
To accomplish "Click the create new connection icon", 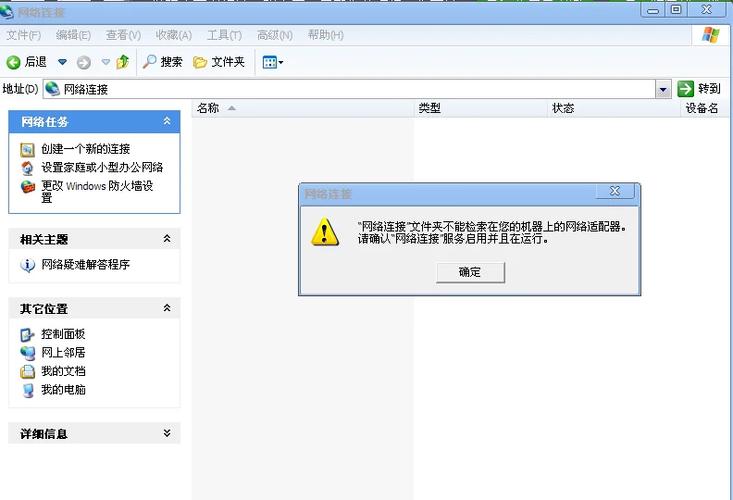I will point(28,150).
